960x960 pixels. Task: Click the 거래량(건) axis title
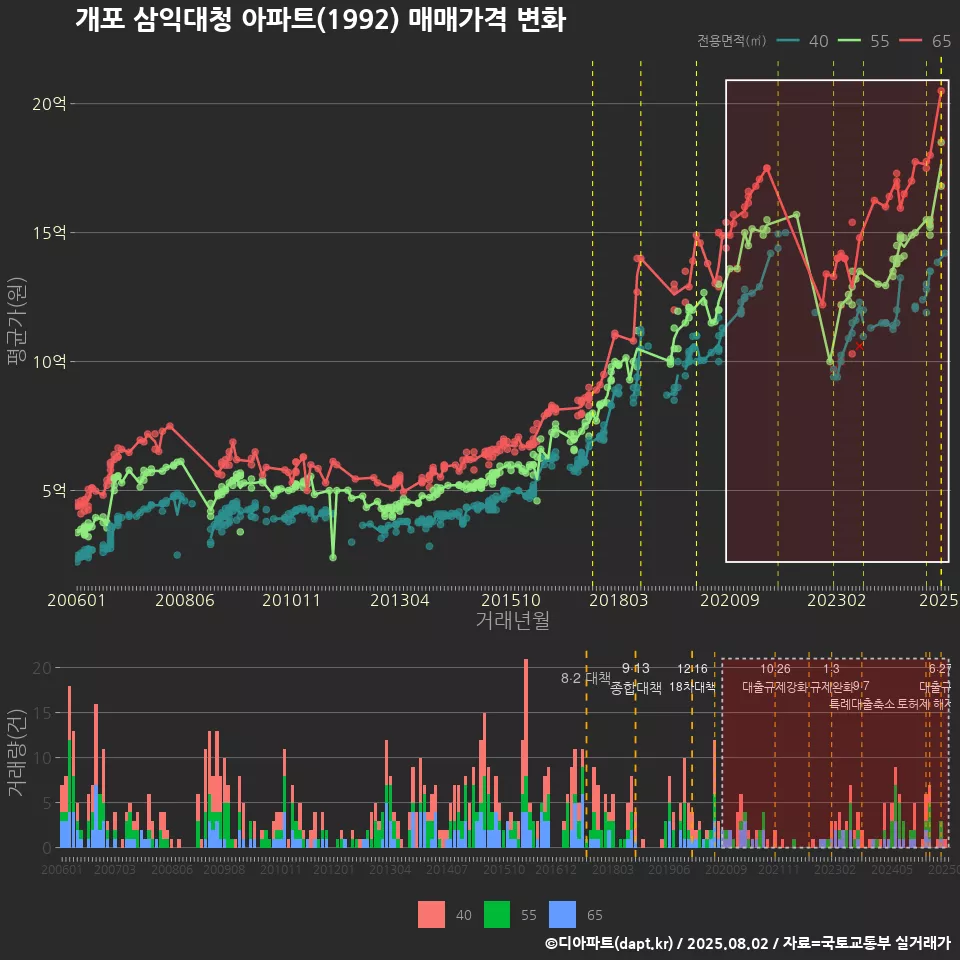(17, 753)
